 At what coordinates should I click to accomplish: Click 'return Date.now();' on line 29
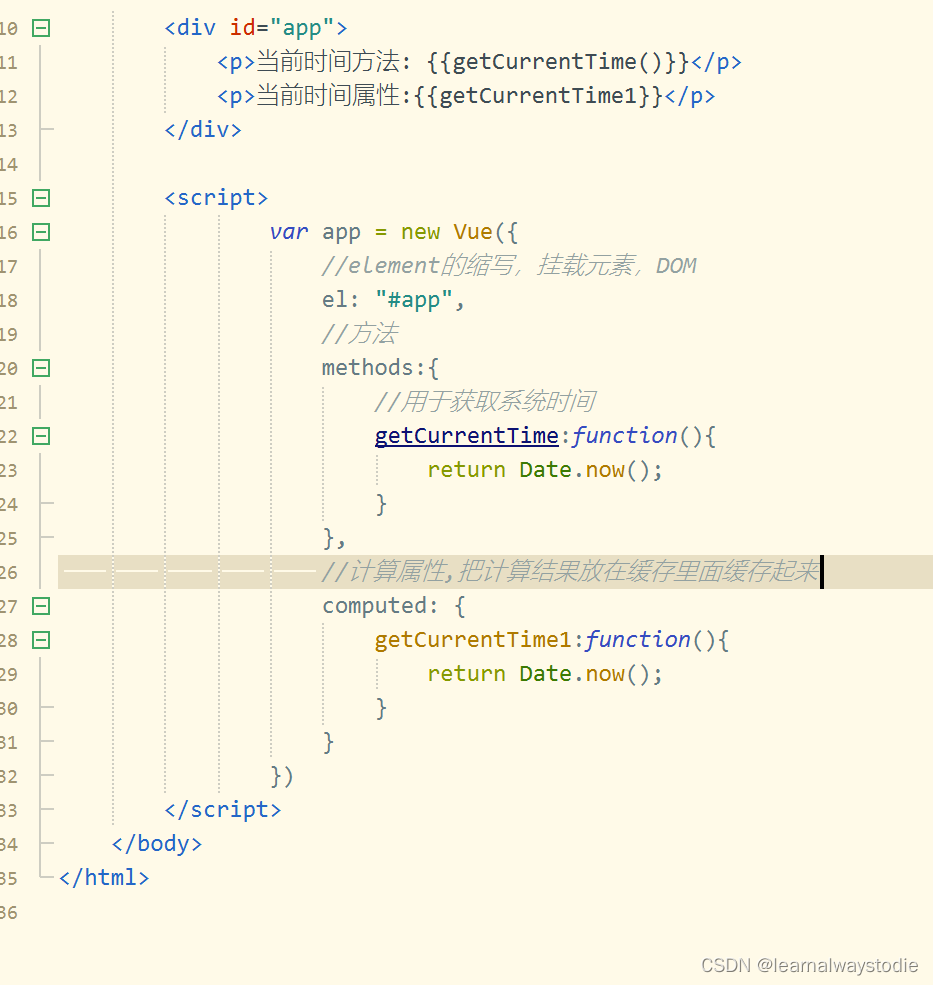pos(545,674)
